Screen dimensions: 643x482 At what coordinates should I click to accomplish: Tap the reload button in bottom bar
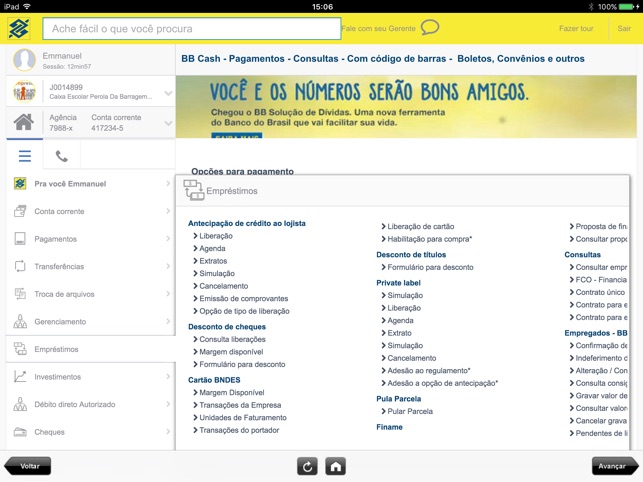coord(307,466)
